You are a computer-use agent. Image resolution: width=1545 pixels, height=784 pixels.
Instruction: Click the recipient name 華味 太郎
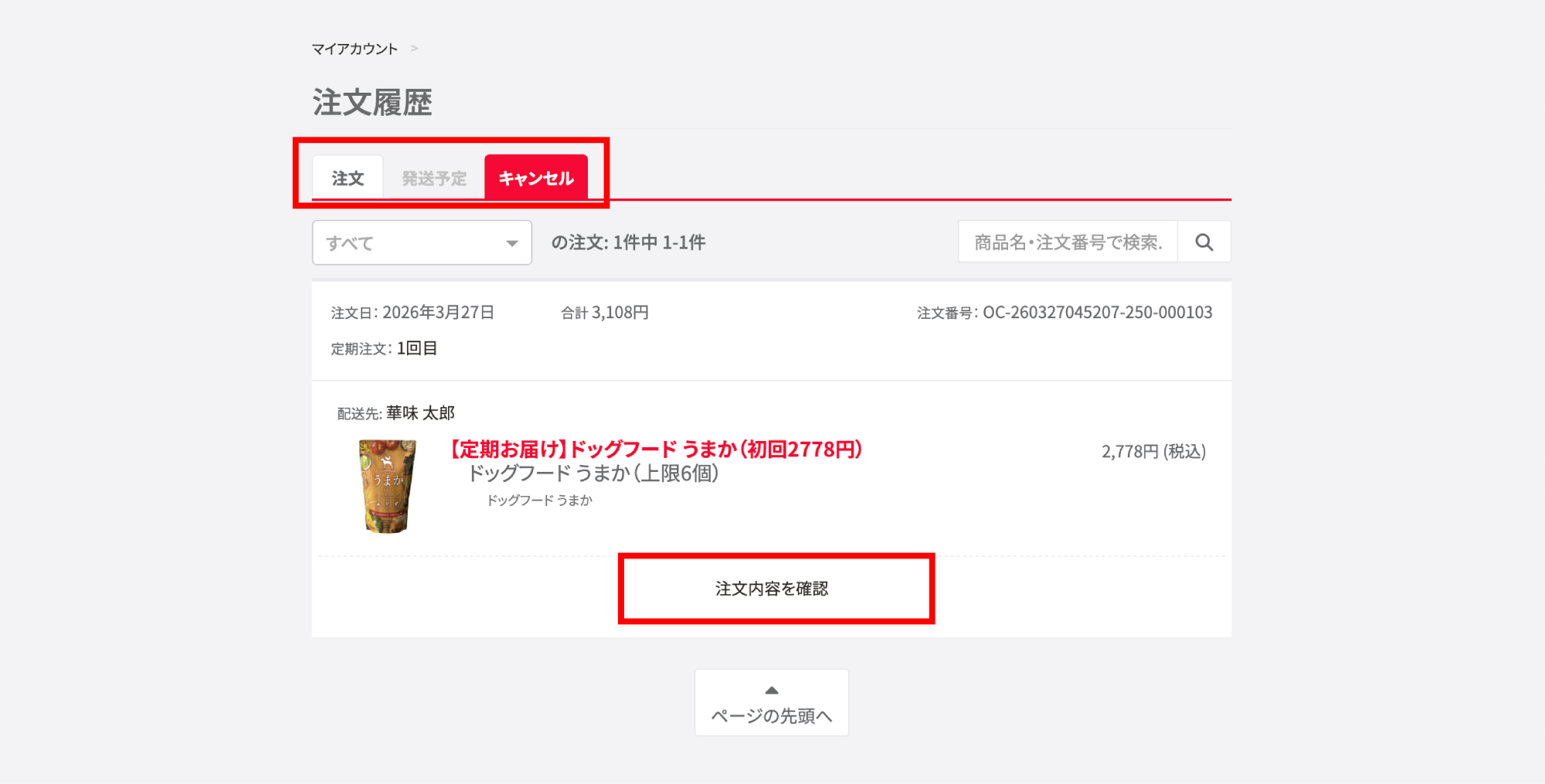pos(420,413)
